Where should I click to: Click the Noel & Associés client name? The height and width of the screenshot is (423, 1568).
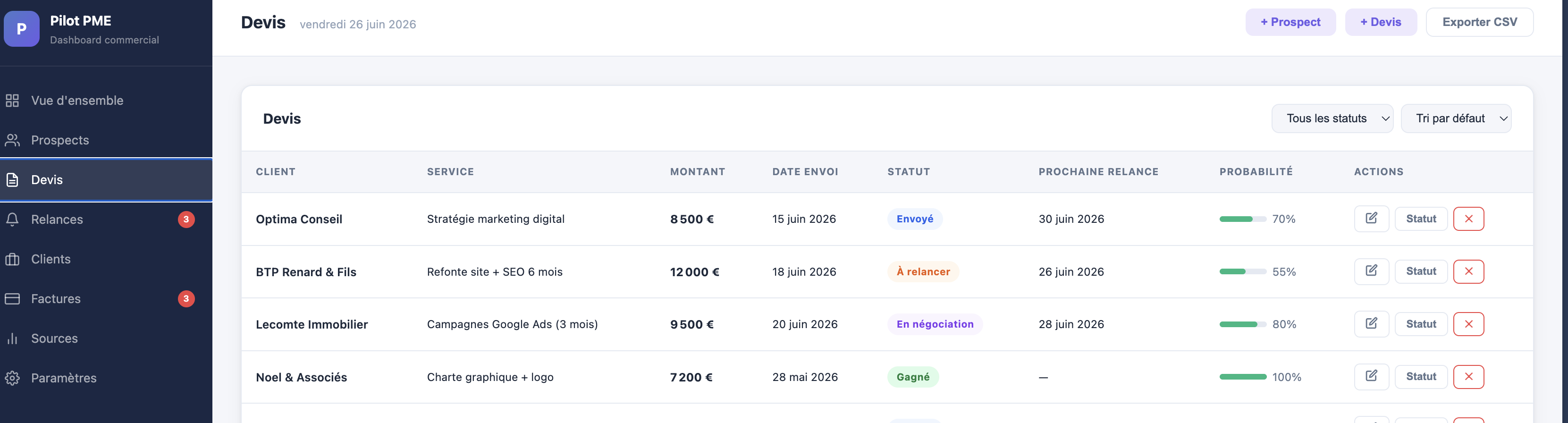pyautogui.click(x=301, y=377)
